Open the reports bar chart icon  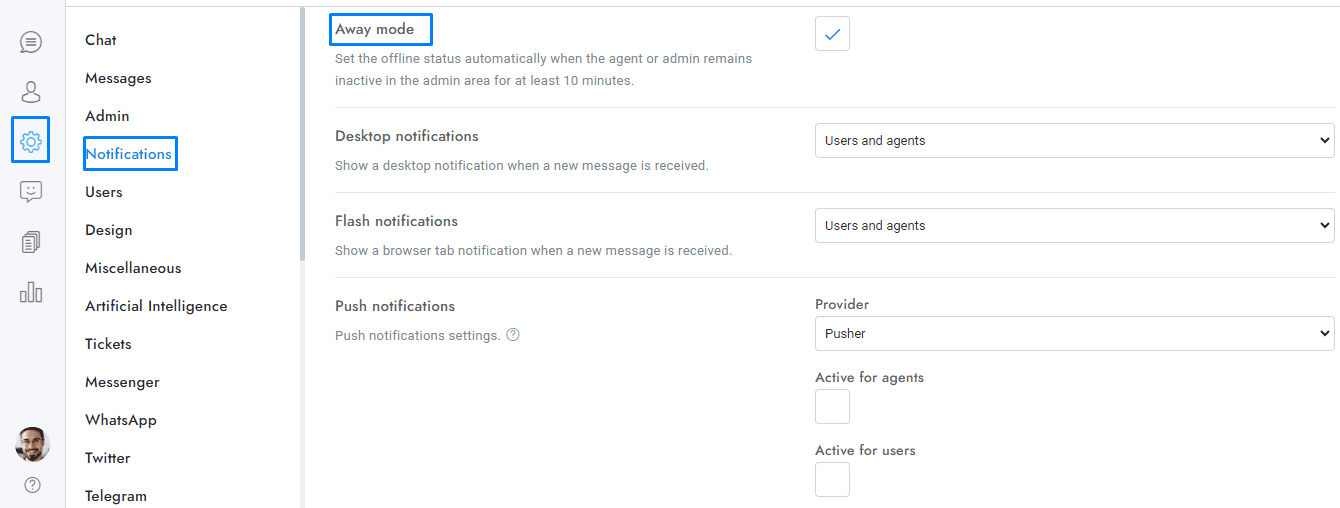(31, 292)
